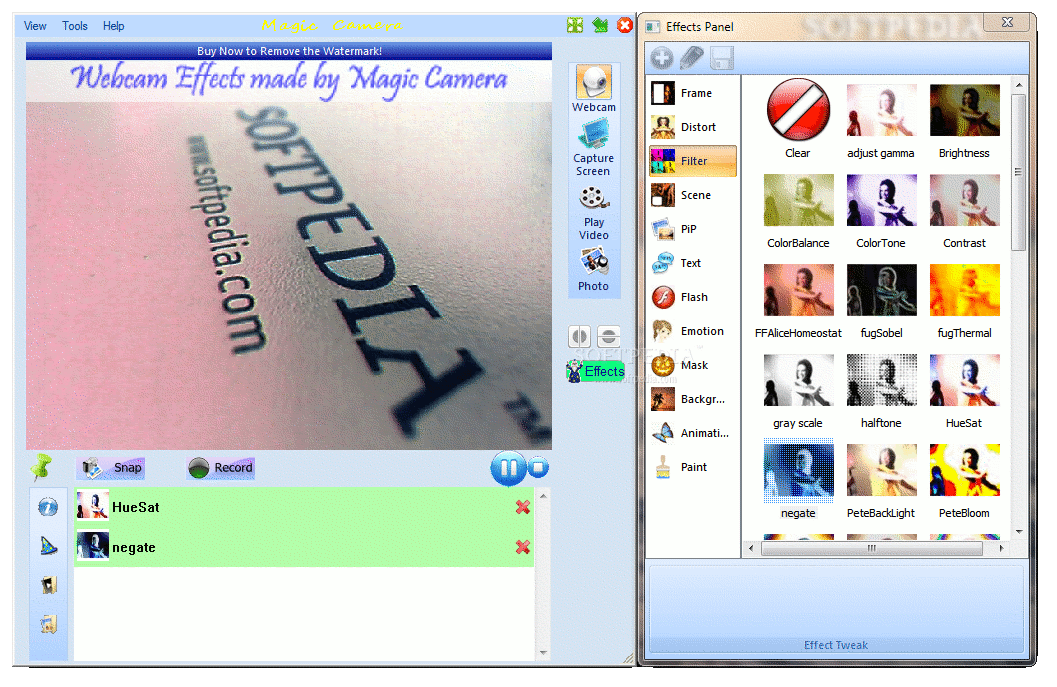Stop the video preview

tap(538, 467)
